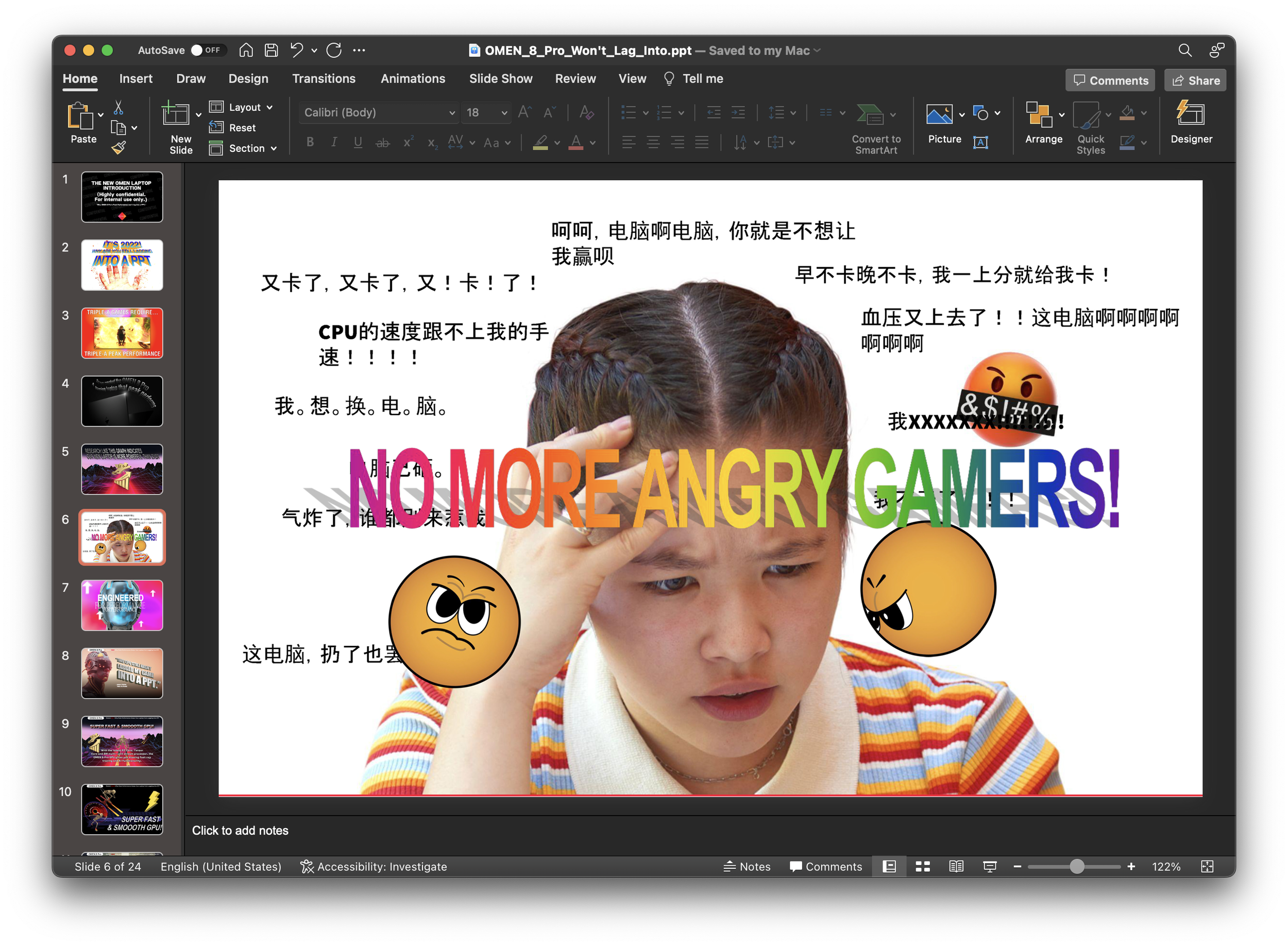
Task: Click Convert to SmartArt
Action: pos(876,128)
